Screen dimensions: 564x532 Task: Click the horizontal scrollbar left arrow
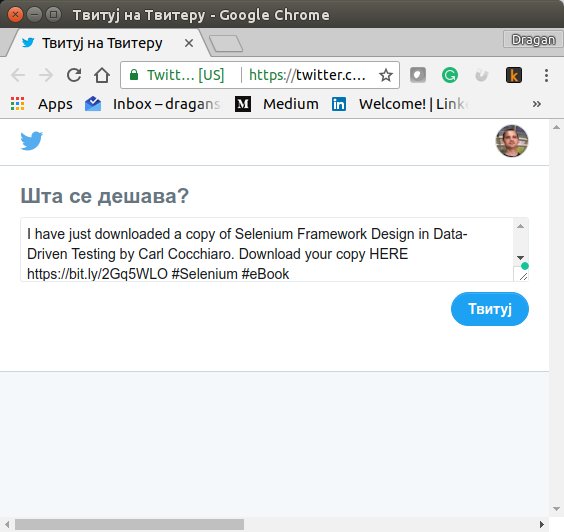tap(7, 524)
